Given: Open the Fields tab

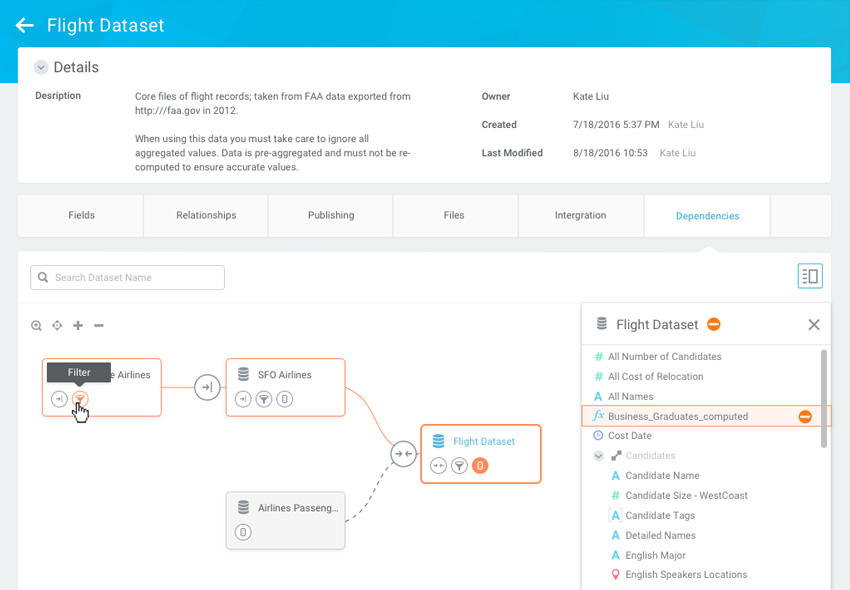Looking at the screenshot, I should point(81,215).
